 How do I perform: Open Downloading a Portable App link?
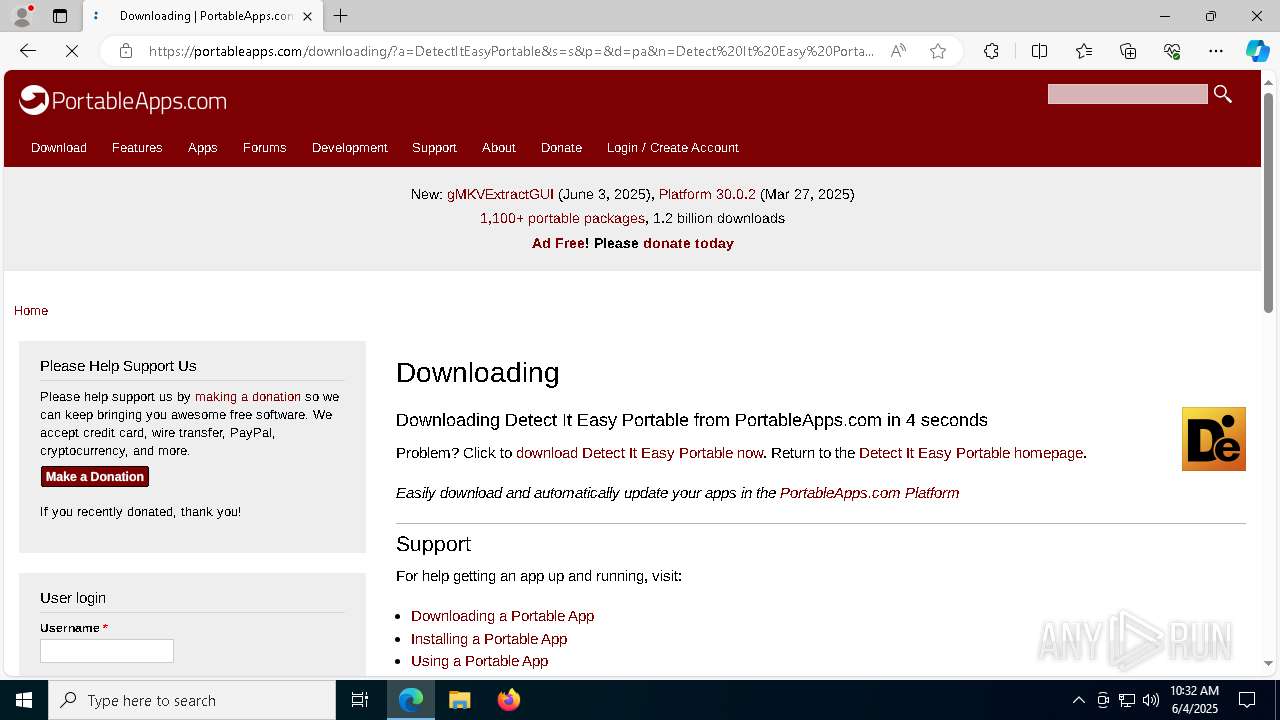(x=502, y=616)
